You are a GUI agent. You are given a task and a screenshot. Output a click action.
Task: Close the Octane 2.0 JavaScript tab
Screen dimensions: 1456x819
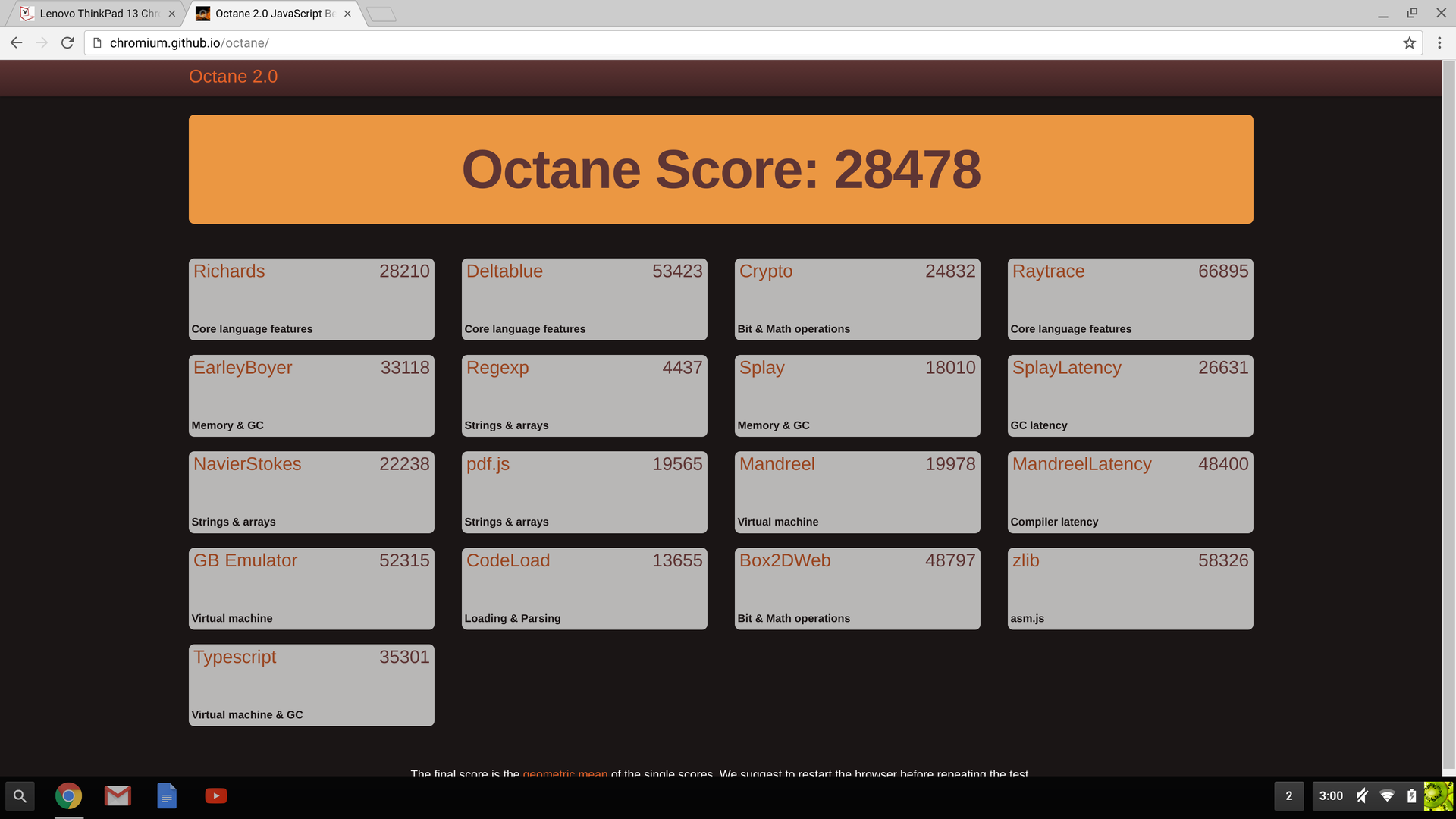click(x=347, y=14)
